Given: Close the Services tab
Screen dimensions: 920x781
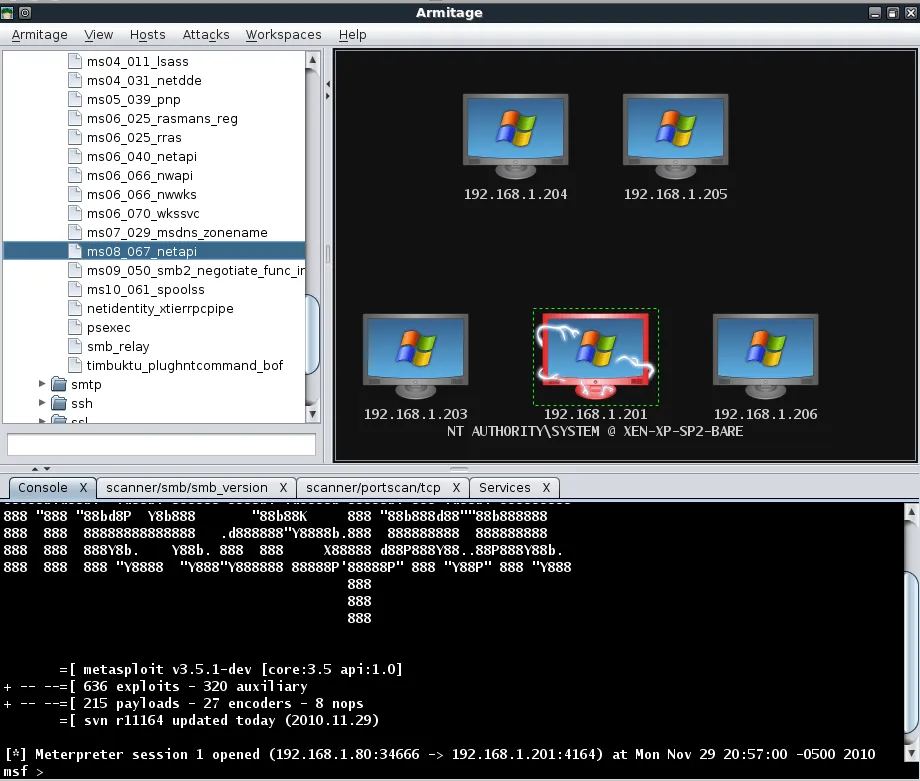Looking at the screenshot, I should tap(547, 488).
